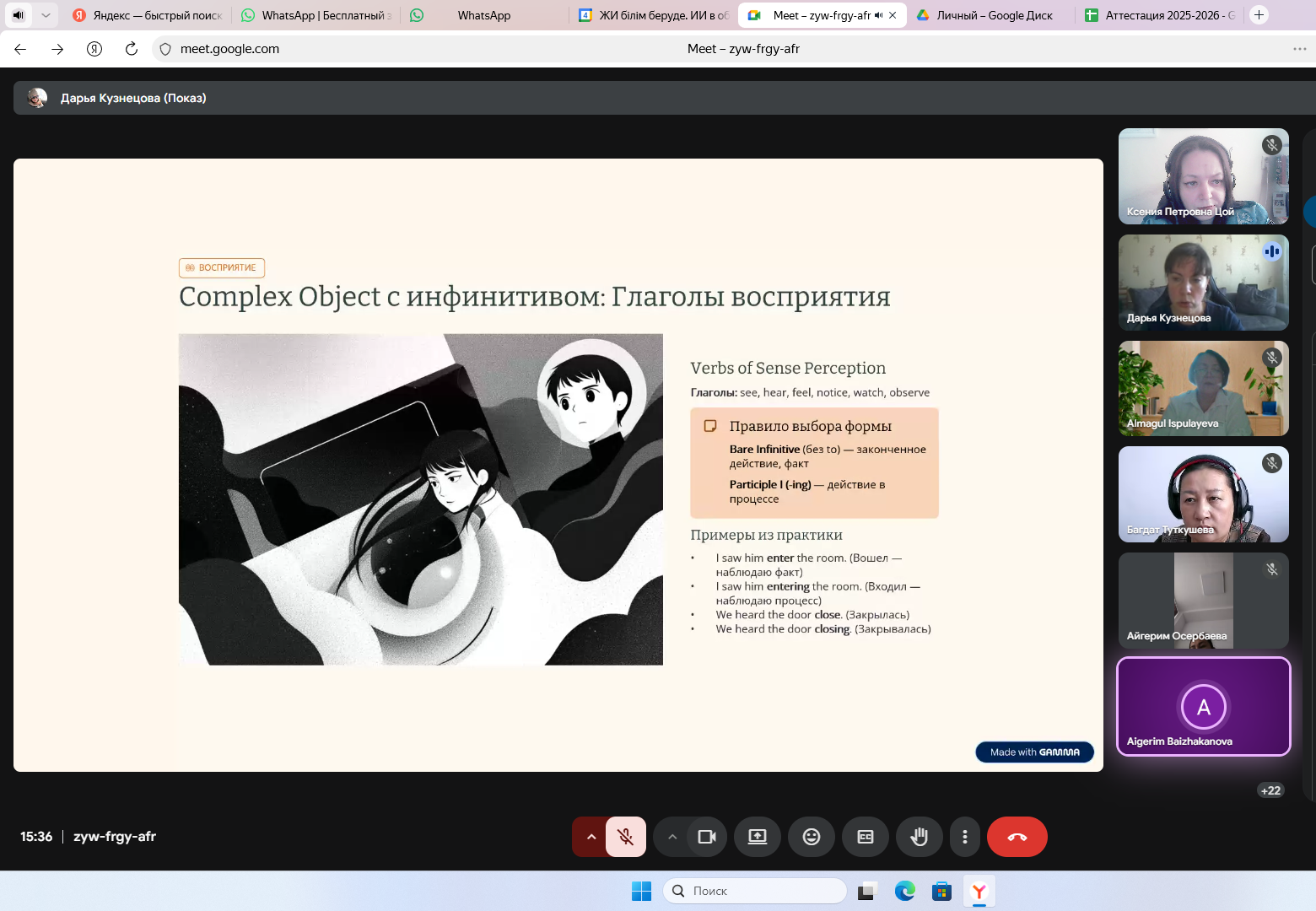Expand video settings chevron beside camera
Image resolution: width=1316 pixels, height=911 pixels.
tap(671, 837)
